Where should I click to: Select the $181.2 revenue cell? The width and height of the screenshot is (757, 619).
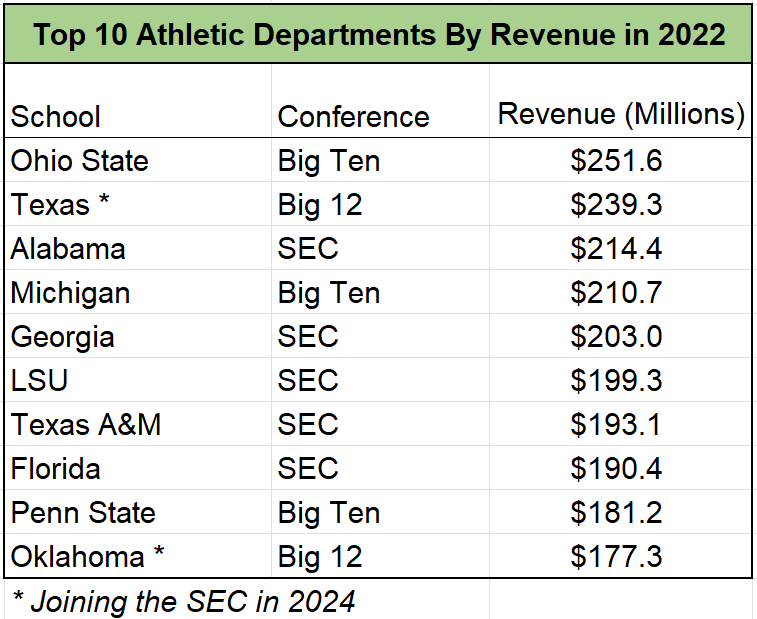(617, 513)
